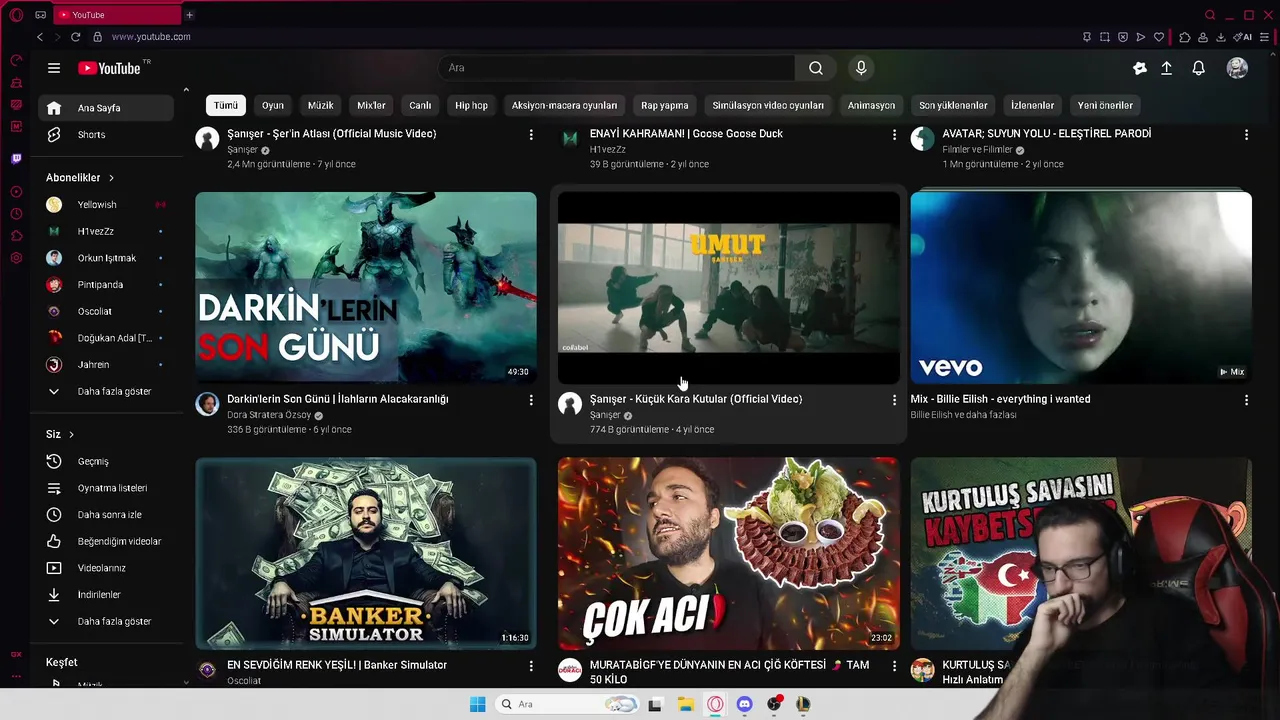This screenshot has height=720, width=1280.
Task: Click the YouTube search input field
Action: [x=617, y=68]
